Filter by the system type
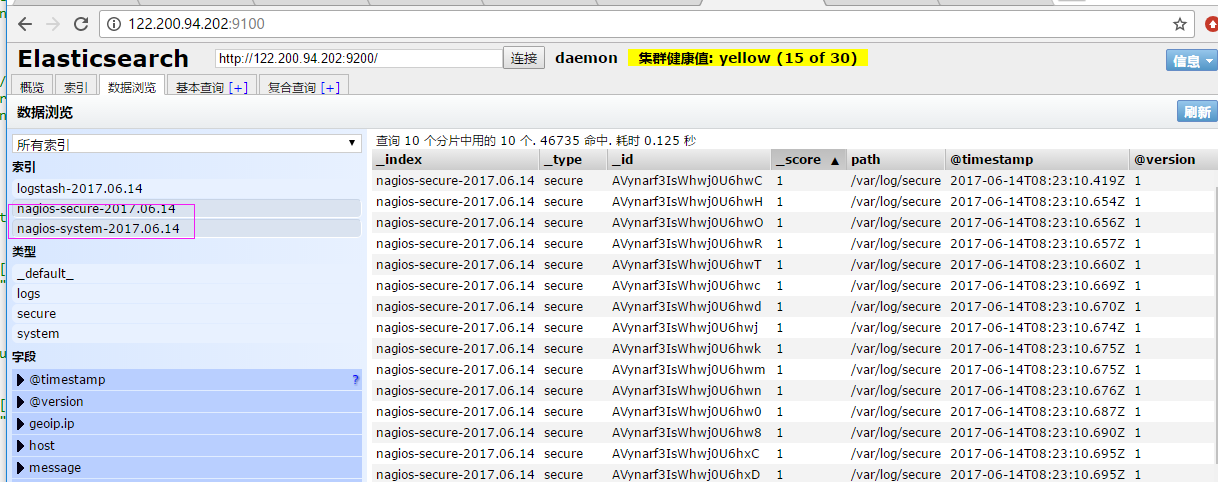The width and height of the screenshot is (1218, 482). (186, 333)
